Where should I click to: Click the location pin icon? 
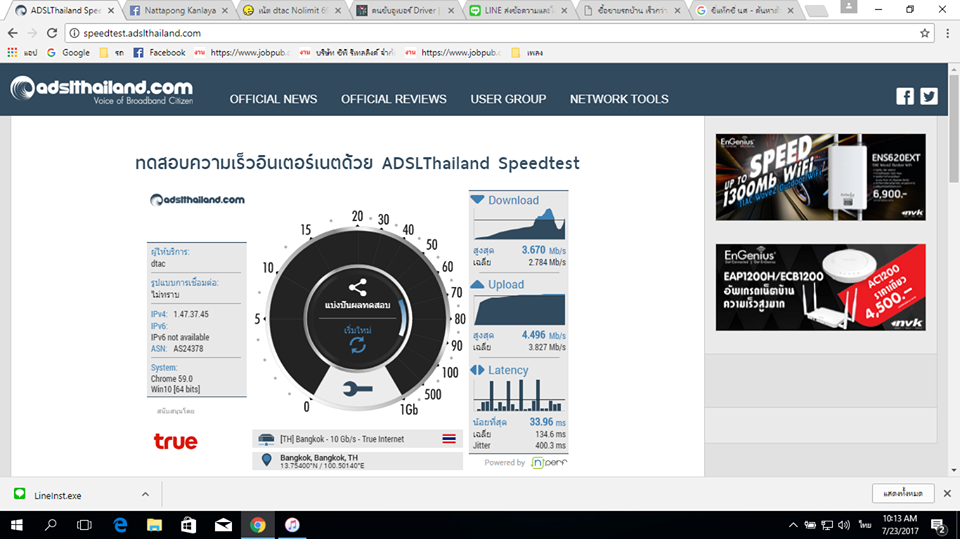(266, 460)
